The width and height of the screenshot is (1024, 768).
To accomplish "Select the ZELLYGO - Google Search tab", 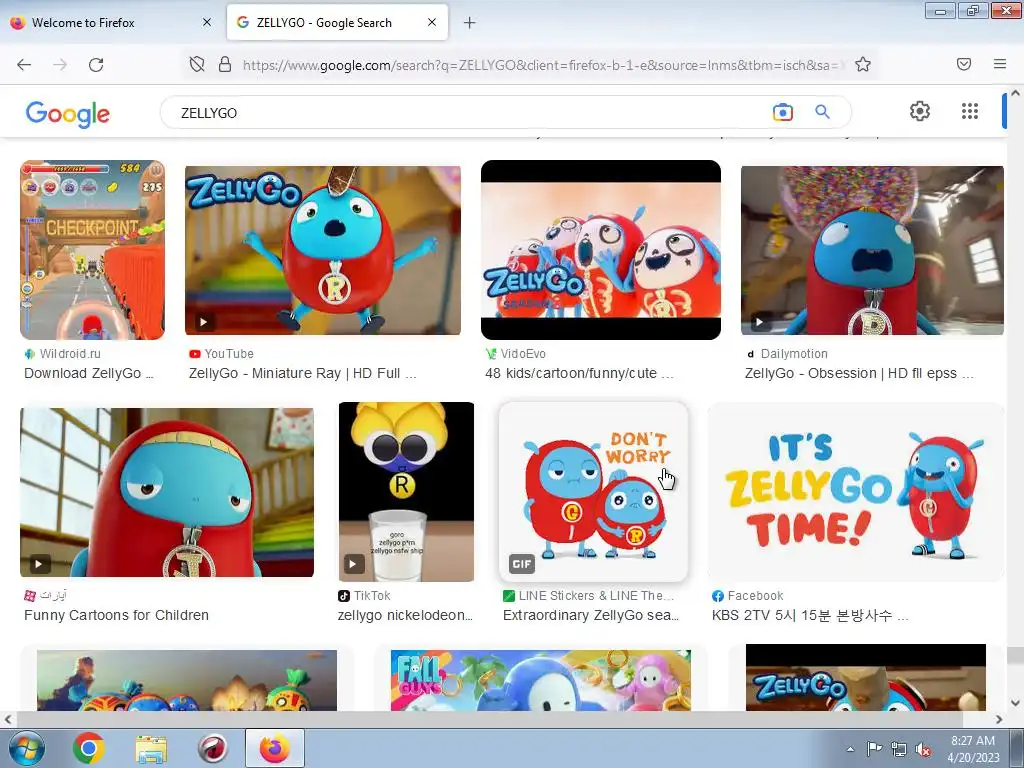I will 337,22.
